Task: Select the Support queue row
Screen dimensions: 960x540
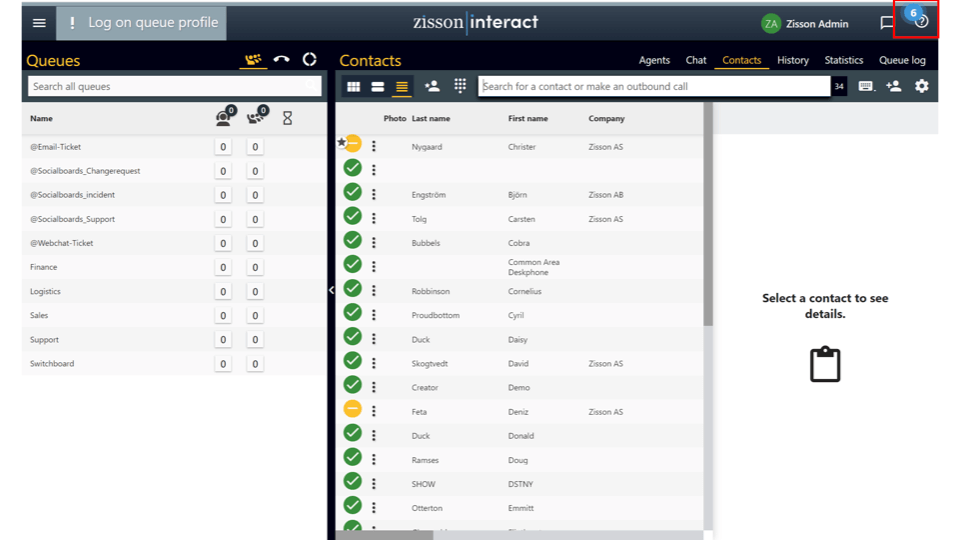Action: (174, 339)
